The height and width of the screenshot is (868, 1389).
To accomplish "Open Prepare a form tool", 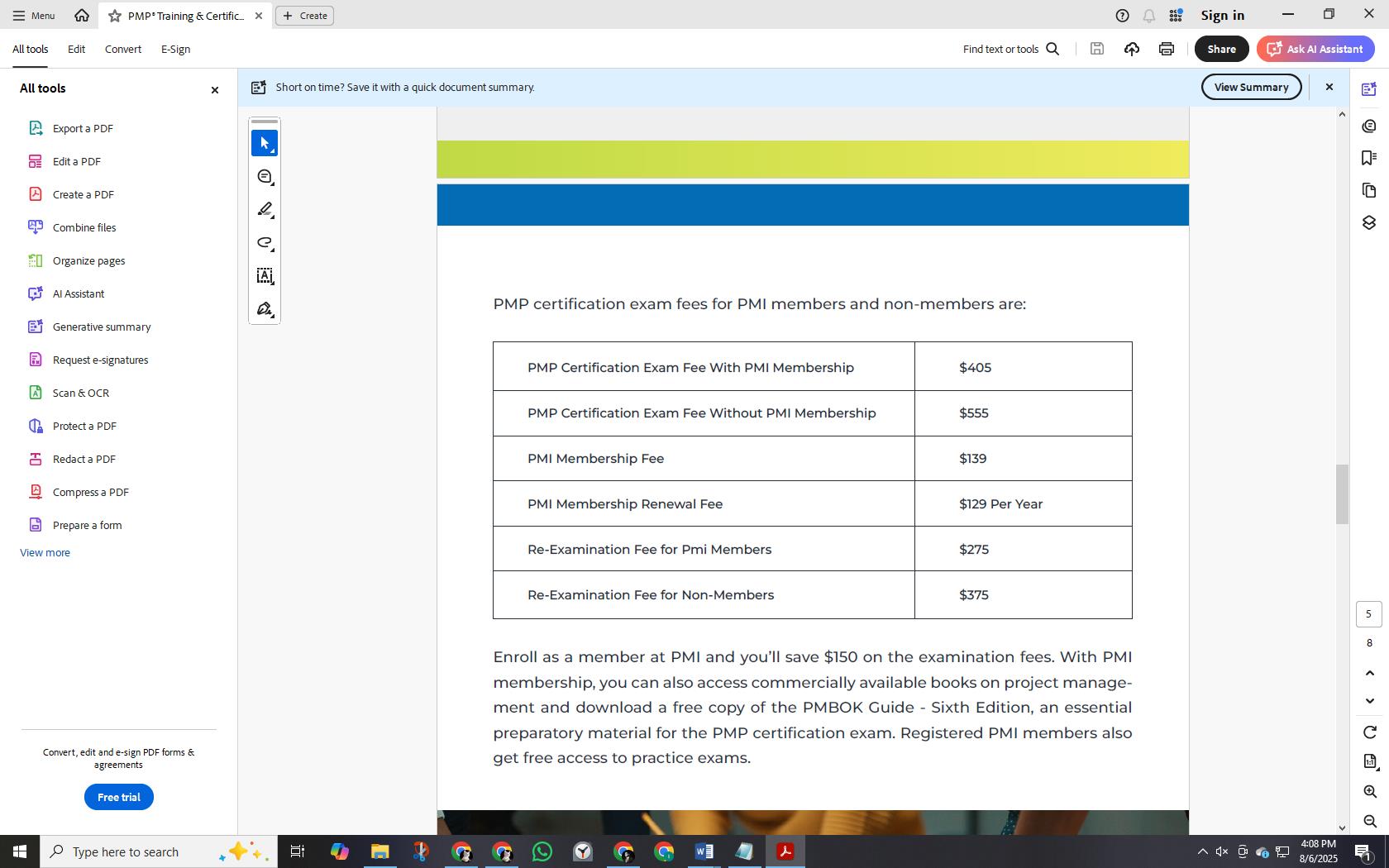I will click(87, 525).
